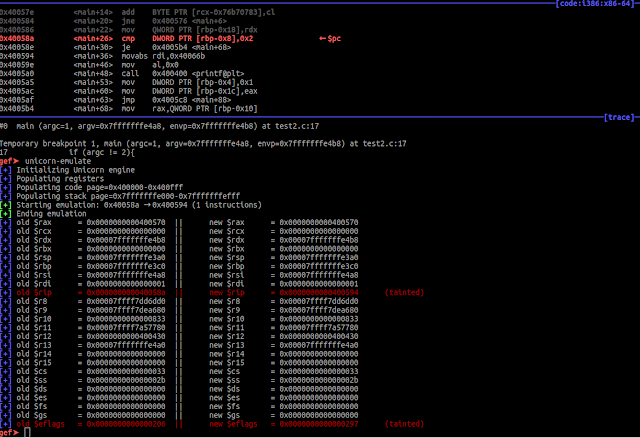
Task: Click the new $r13 register value
Action: (x=319, y=345)
